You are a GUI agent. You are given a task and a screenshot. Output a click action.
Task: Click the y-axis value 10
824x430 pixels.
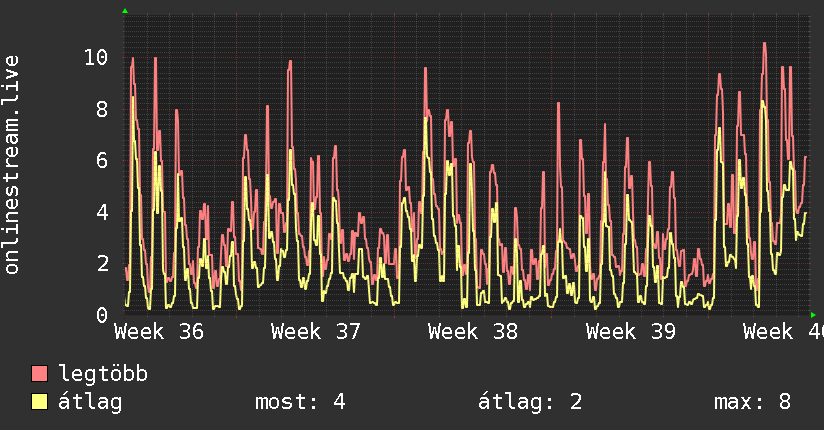coord(96,57)
